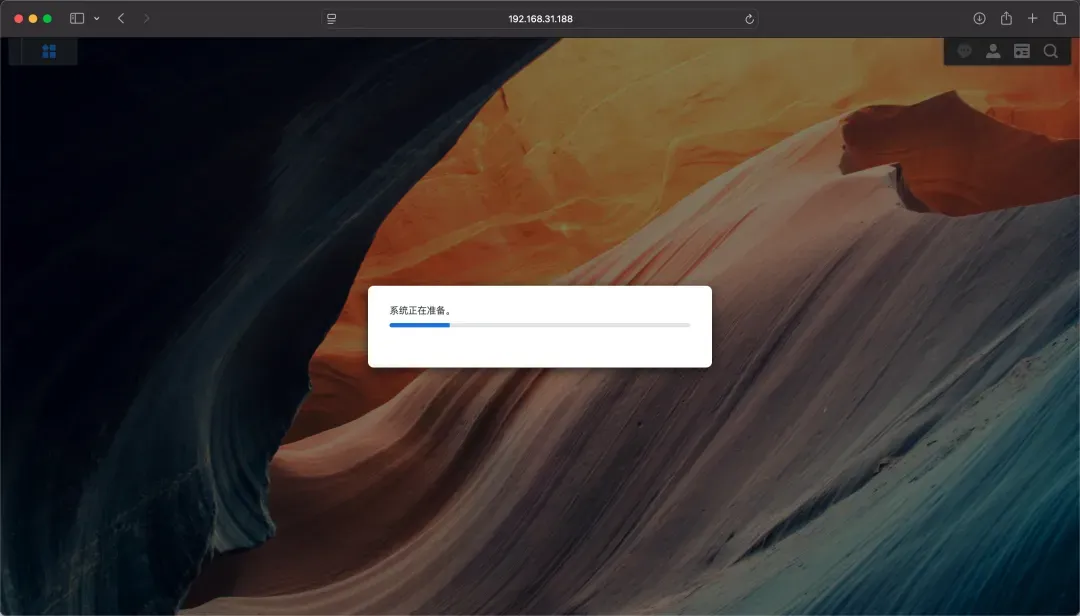Viewport: 1080px width, 616px height.
Task: Minimize the Safari window with the yellow button
Action: click(x=33, y=19)
